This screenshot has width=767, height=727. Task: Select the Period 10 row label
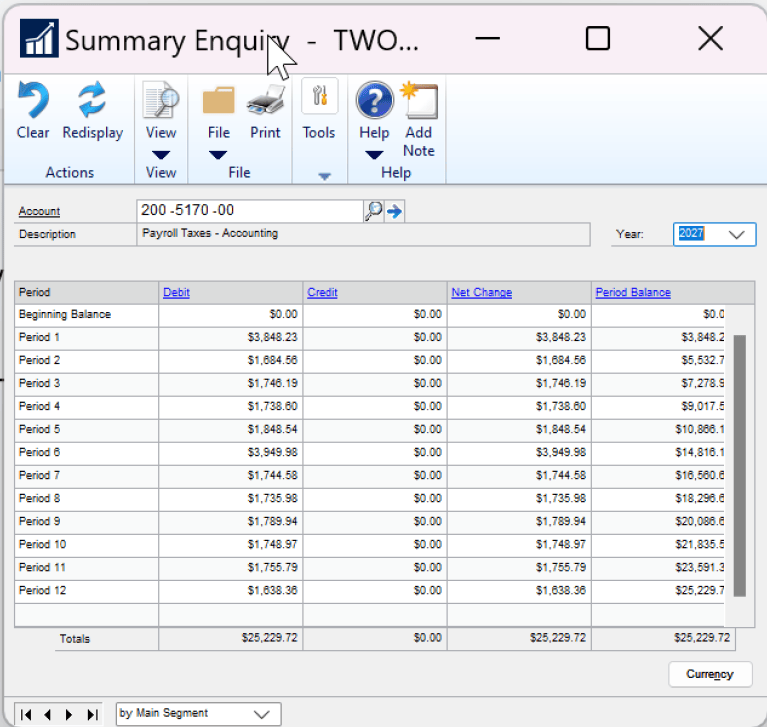(42, 544)
